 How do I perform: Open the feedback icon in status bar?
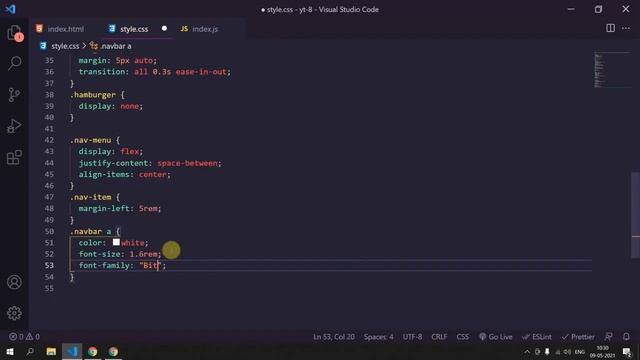(x=608, y=337)
